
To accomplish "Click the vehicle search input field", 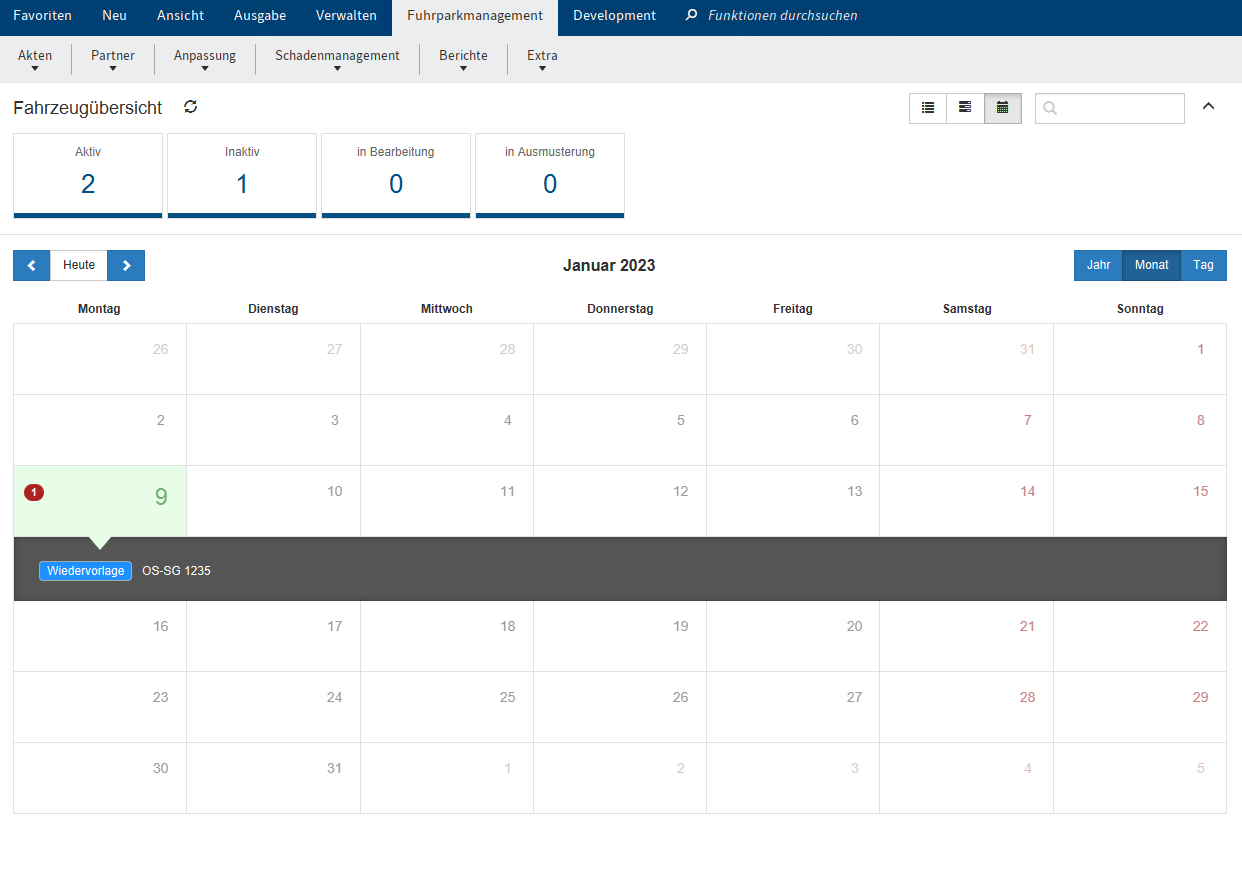I will coord(1120,108).
